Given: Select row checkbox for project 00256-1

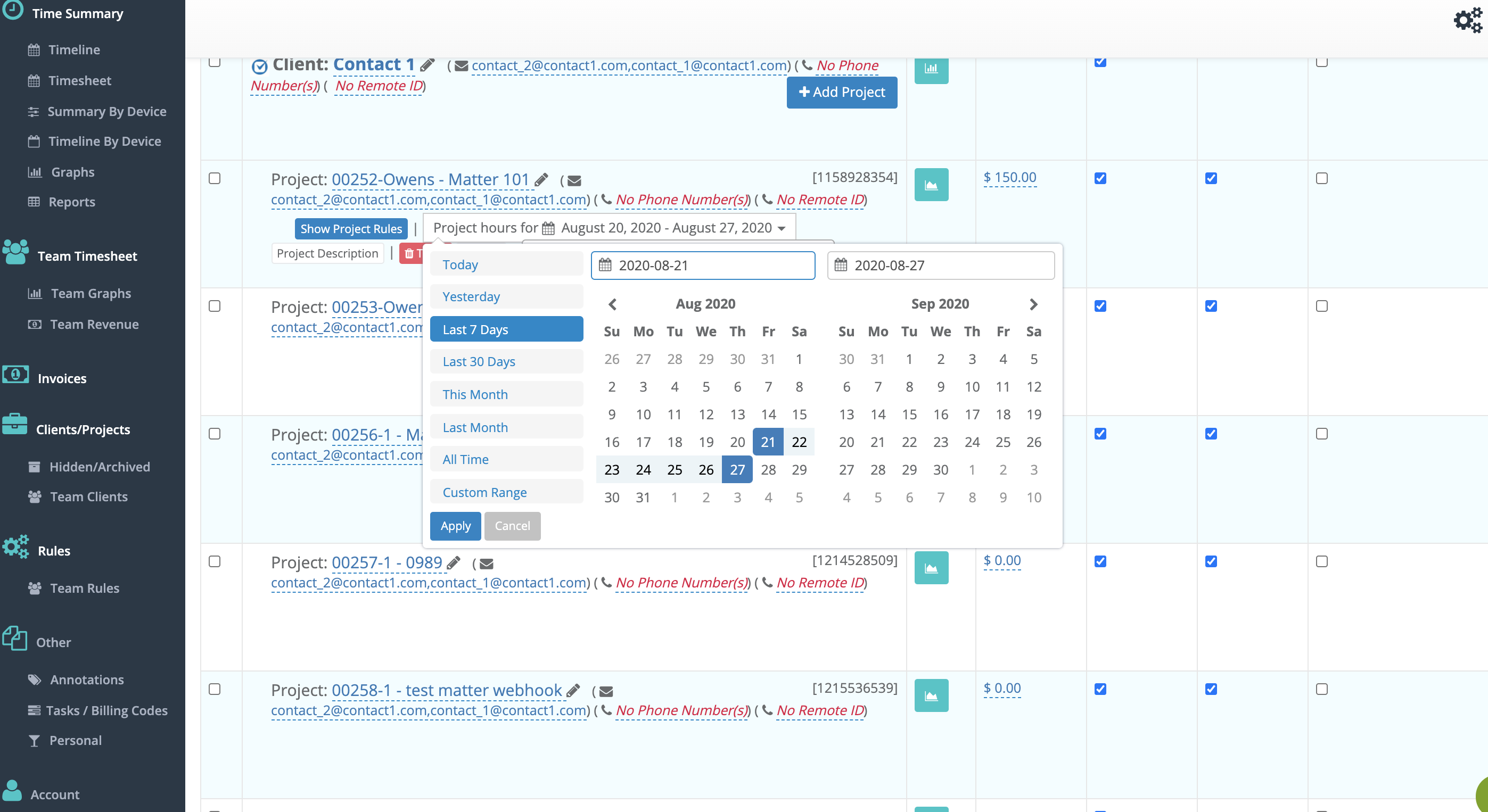Looking at the screenshot, I should coord(215,433).
